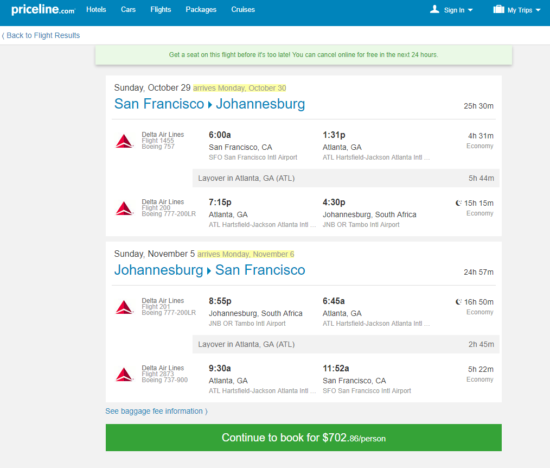
Task: Open Cruises in the top navigation
Action: pyautogui.click(x=243, y=9)
